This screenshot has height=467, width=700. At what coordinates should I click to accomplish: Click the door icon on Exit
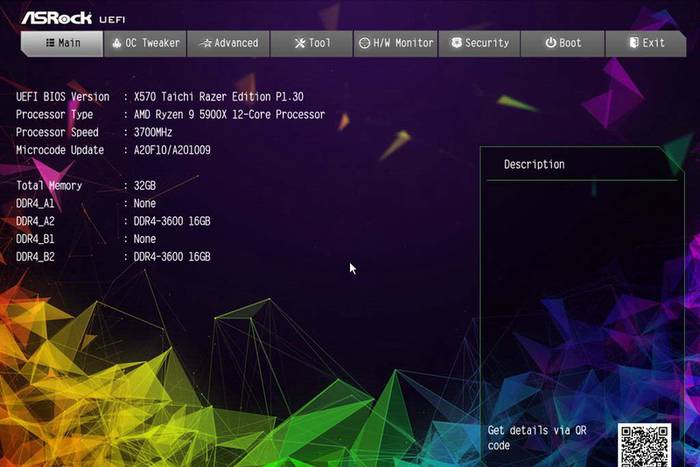tap(634, 42)
